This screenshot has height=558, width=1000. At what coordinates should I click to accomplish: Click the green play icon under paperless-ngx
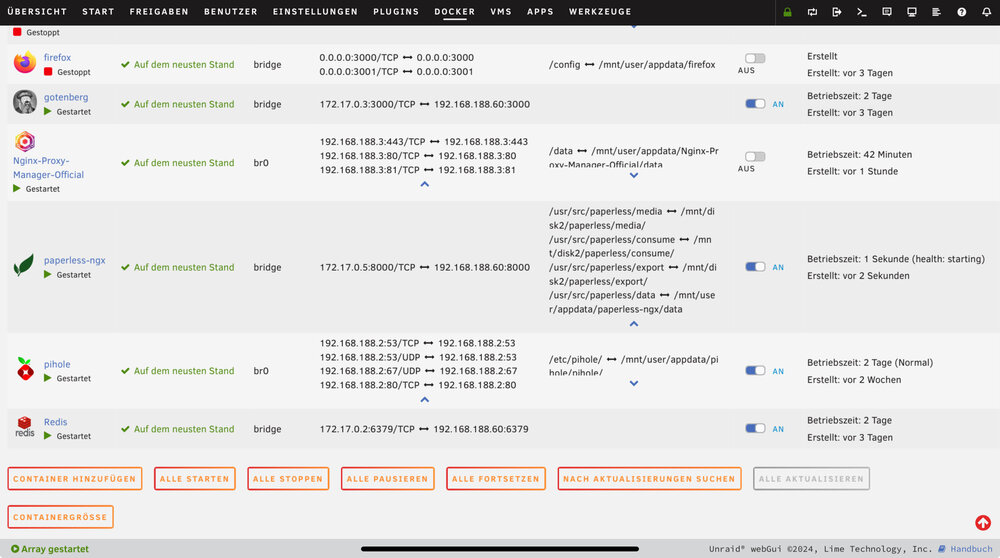pyautogui.click(x=48, y=274)
